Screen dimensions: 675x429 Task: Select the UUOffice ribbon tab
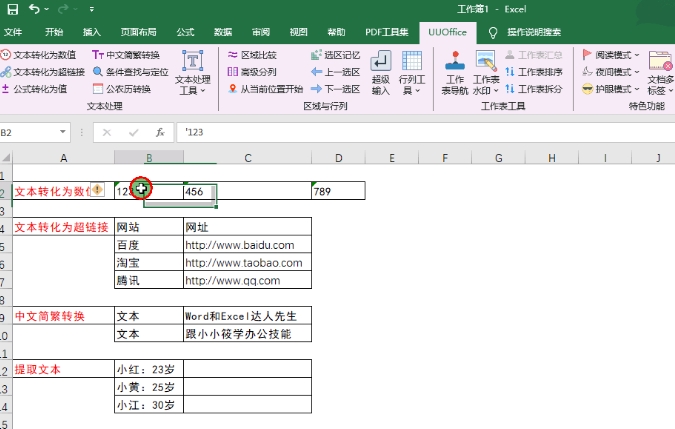[x=447, y=32]
